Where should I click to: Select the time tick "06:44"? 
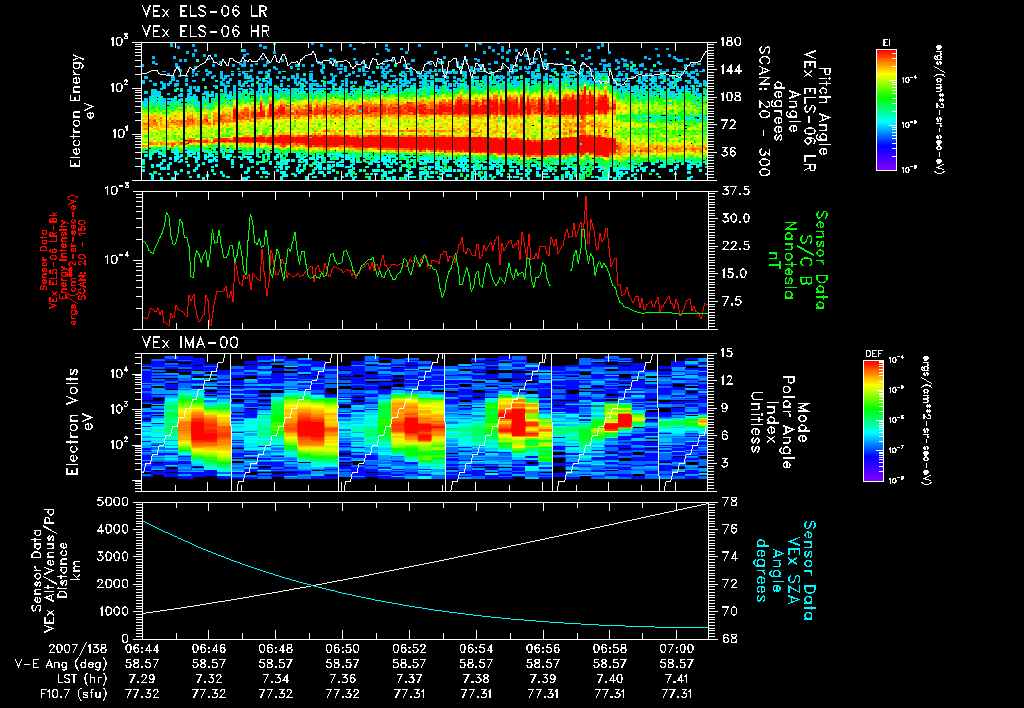142,649
